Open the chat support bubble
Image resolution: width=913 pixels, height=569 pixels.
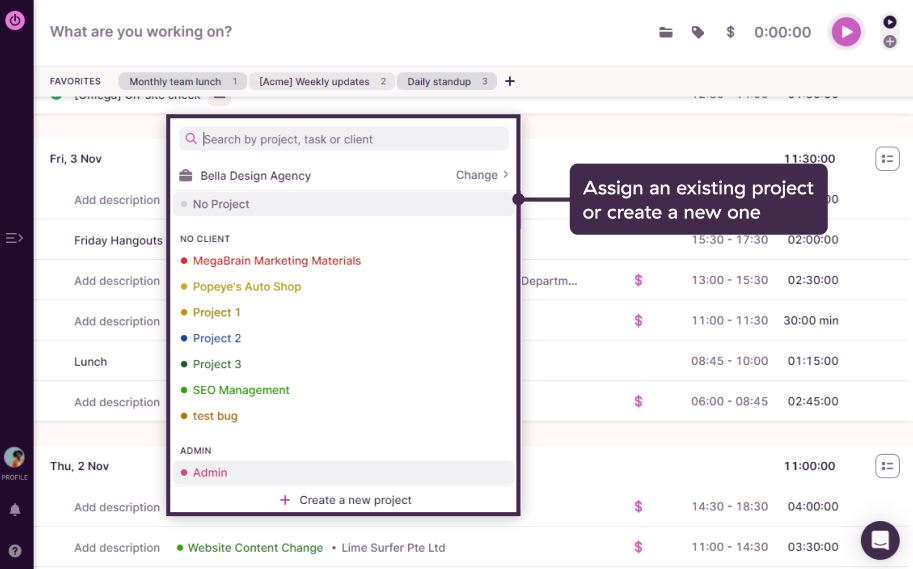point(880,541)
